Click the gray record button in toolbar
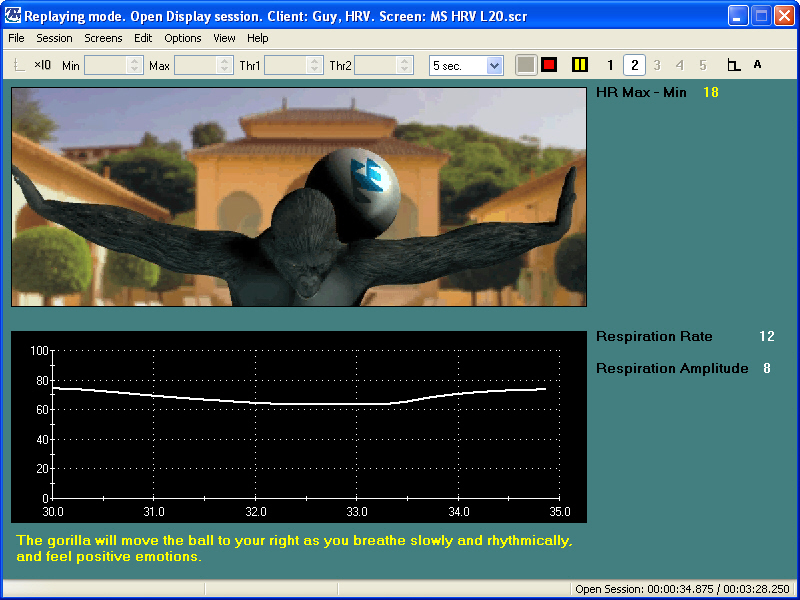Image resolution: width=800 pixels, height=600 pixels. tap(526, 65)
